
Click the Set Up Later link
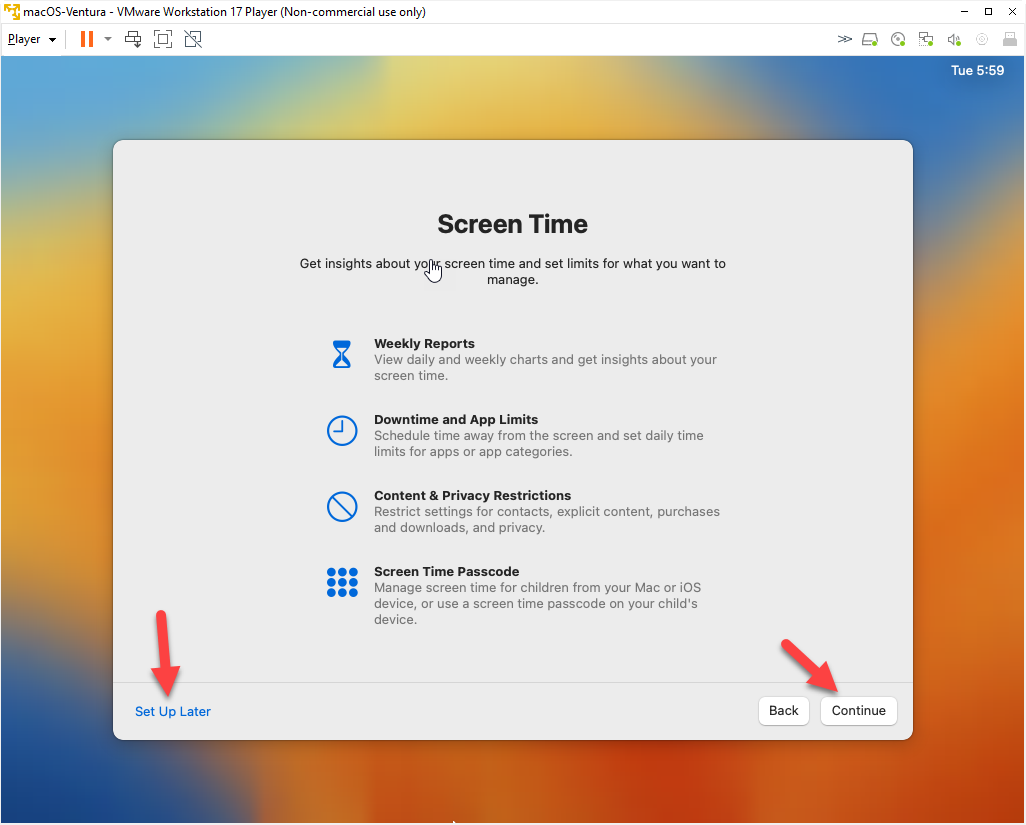(x=173, y=711)
